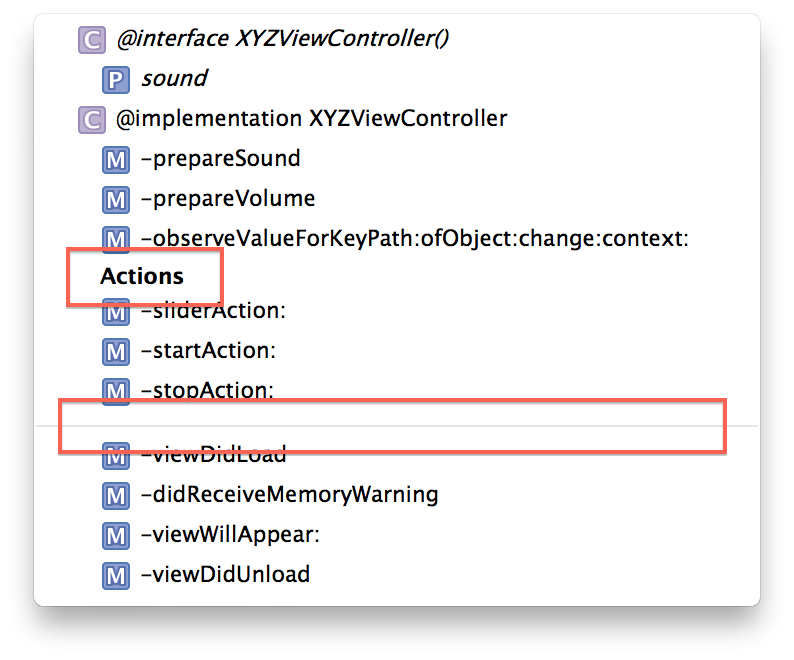Click the C class icon beside @interface XYZViewController()

click(91, 40)
